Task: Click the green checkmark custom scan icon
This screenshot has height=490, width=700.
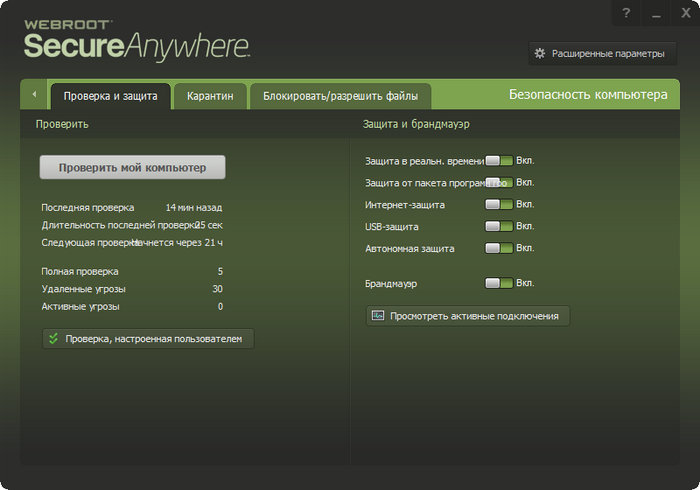Action: pos(54,338)
